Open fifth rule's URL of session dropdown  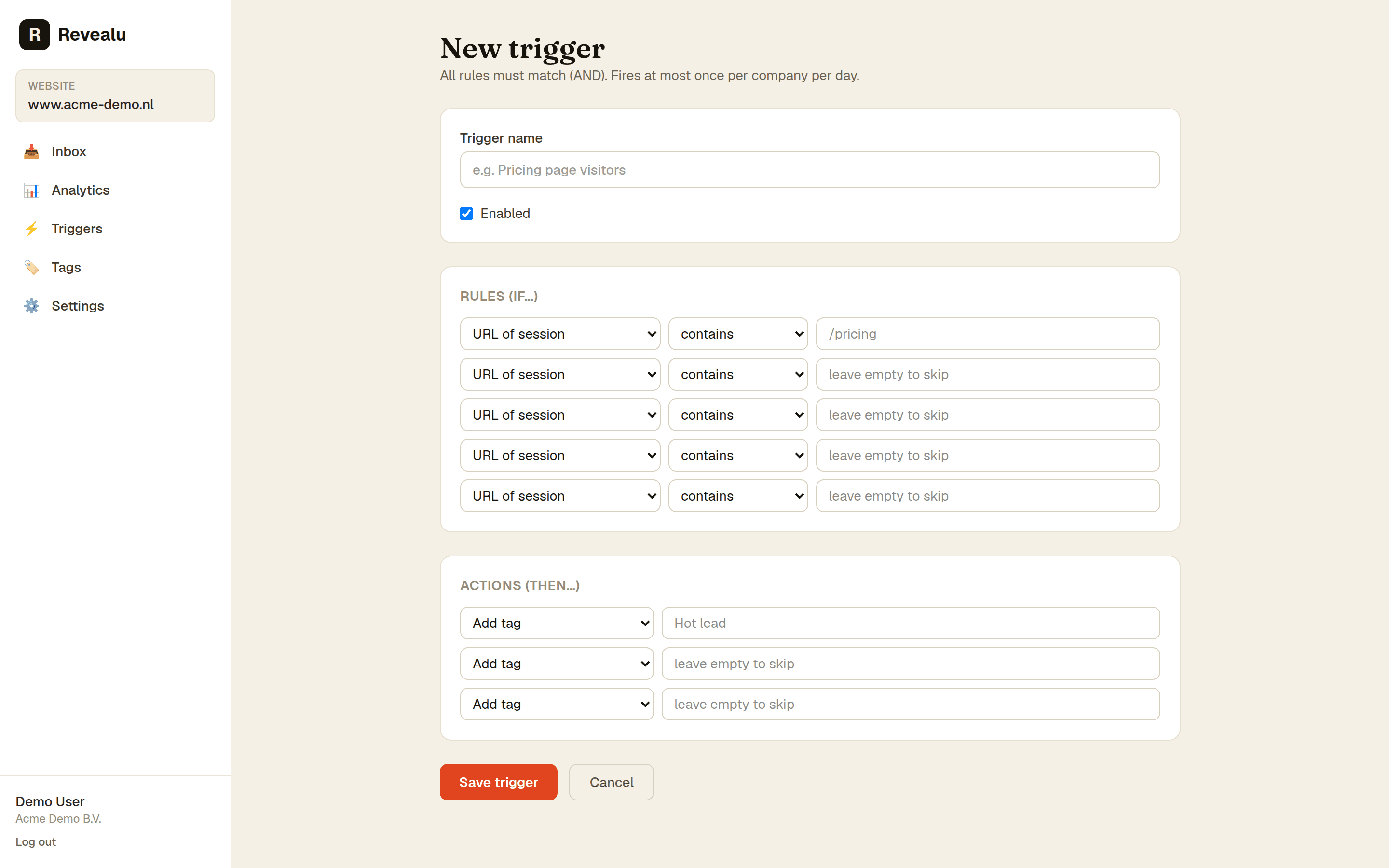560,495
